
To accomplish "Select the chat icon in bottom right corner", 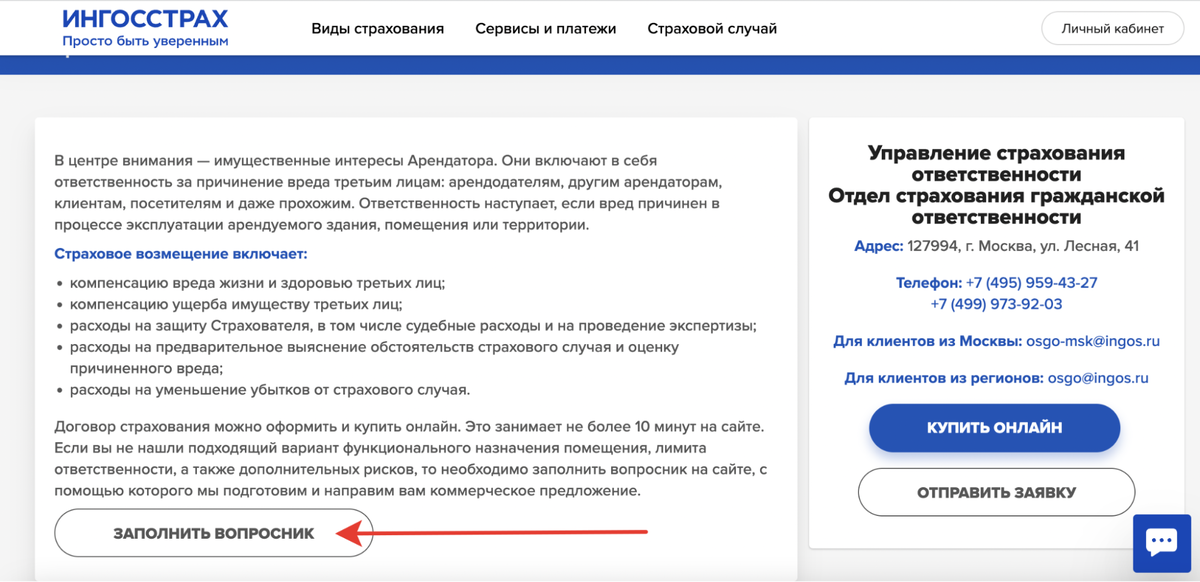I will [x=1161, y=541].
